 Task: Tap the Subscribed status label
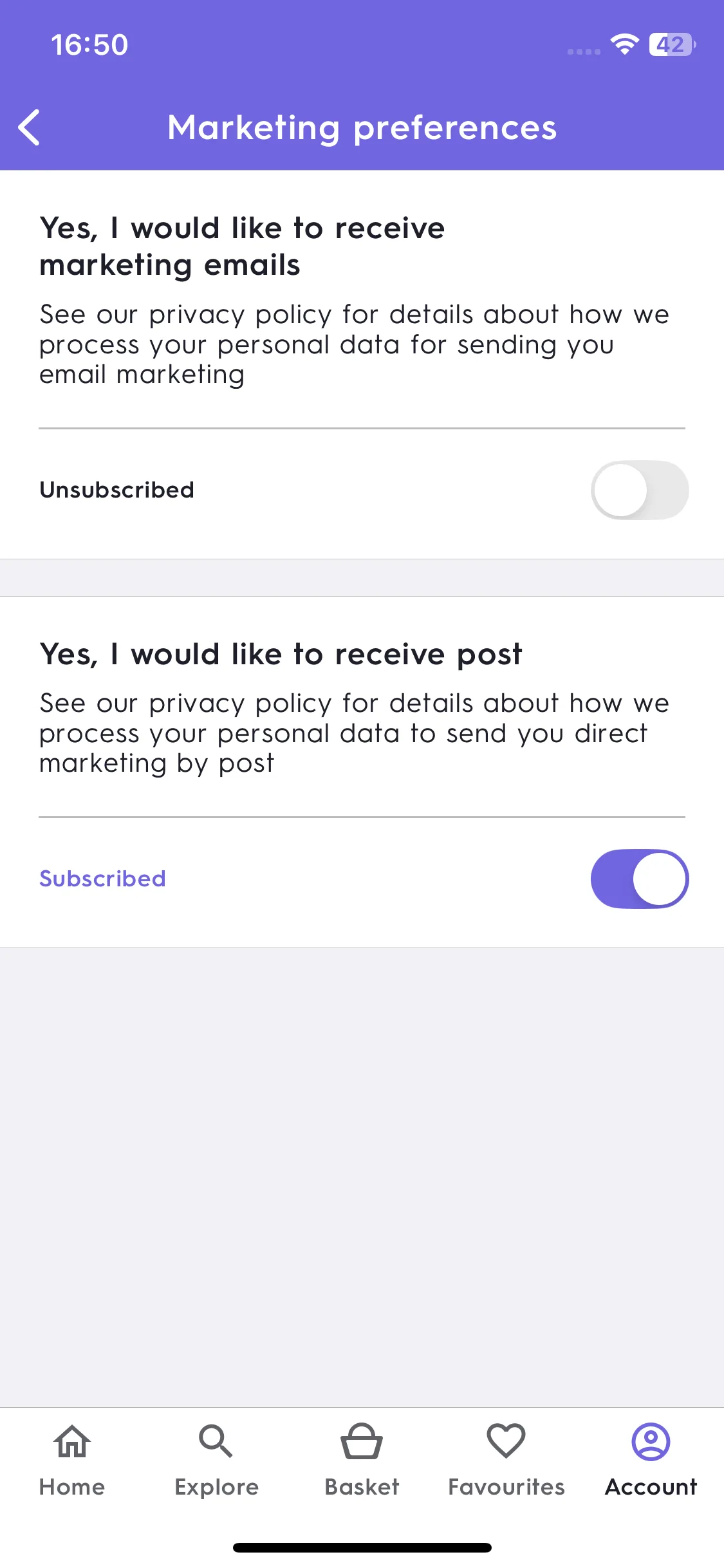tap(103, 879)
